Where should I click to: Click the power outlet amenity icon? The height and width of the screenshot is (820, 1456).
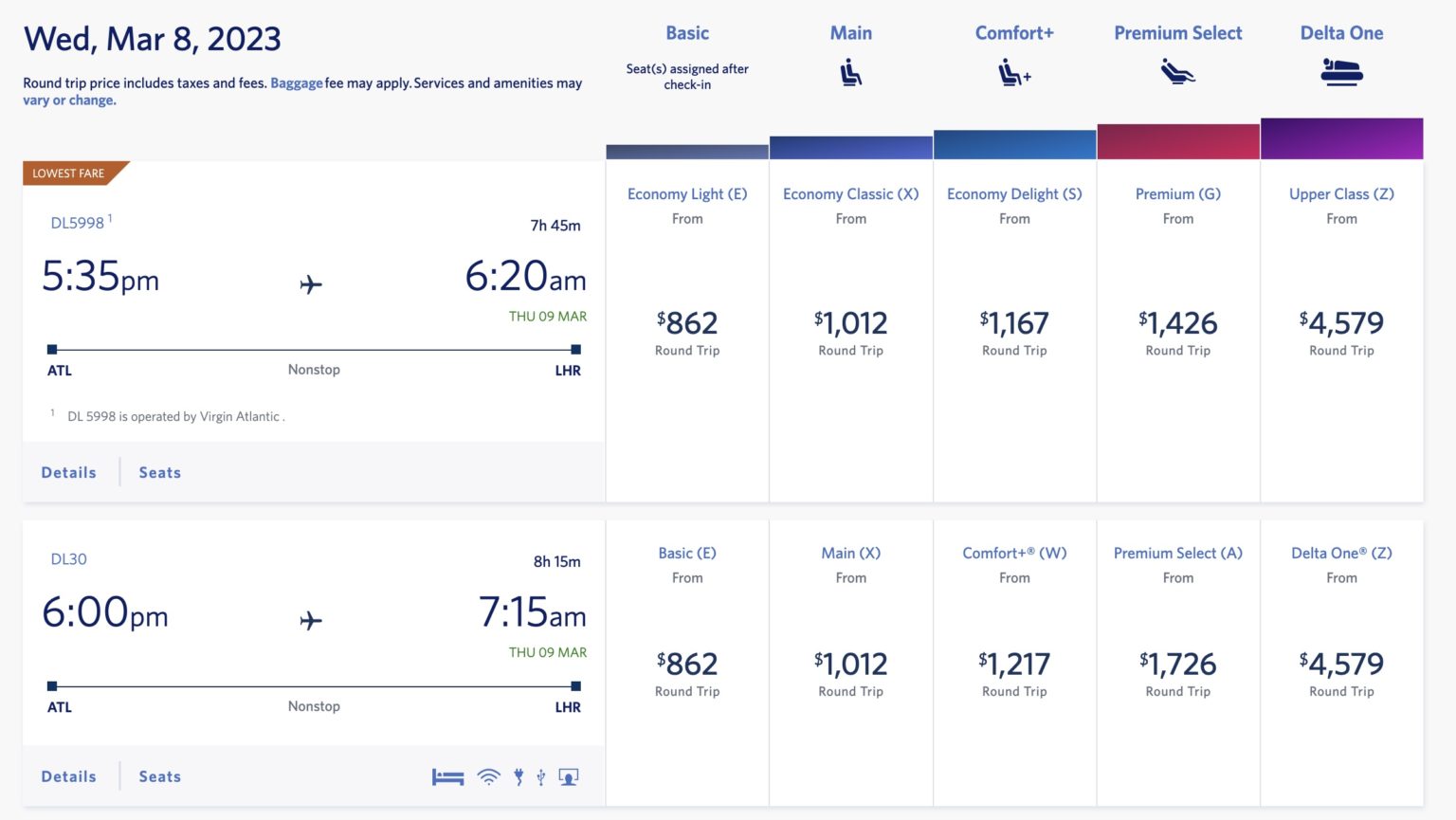click(x=518, y=775)
